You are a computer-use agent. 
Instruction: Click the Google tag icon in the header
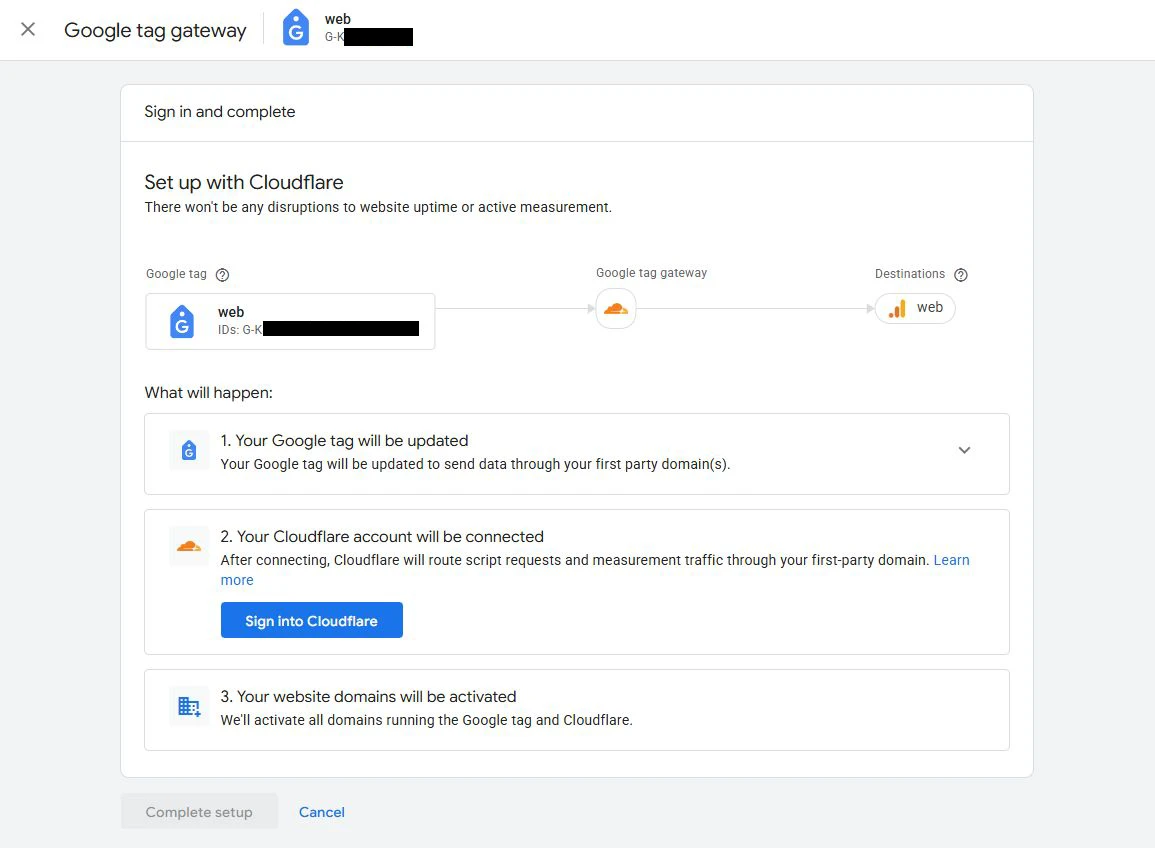296,29
